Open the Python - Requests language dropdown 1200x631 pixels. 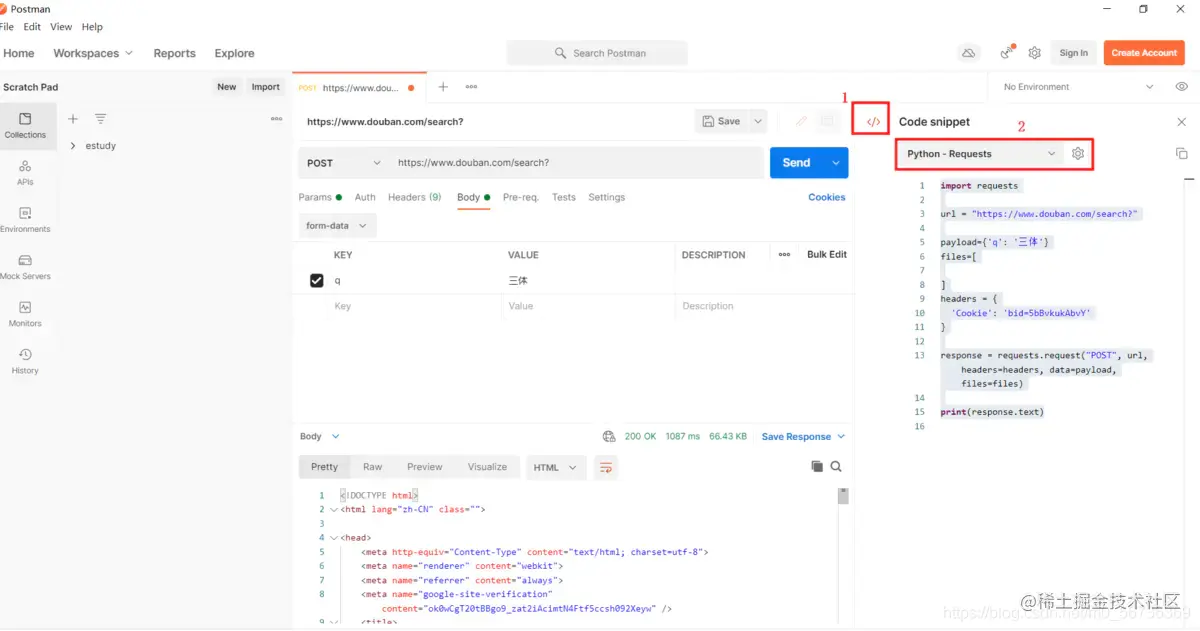(980, 154)
